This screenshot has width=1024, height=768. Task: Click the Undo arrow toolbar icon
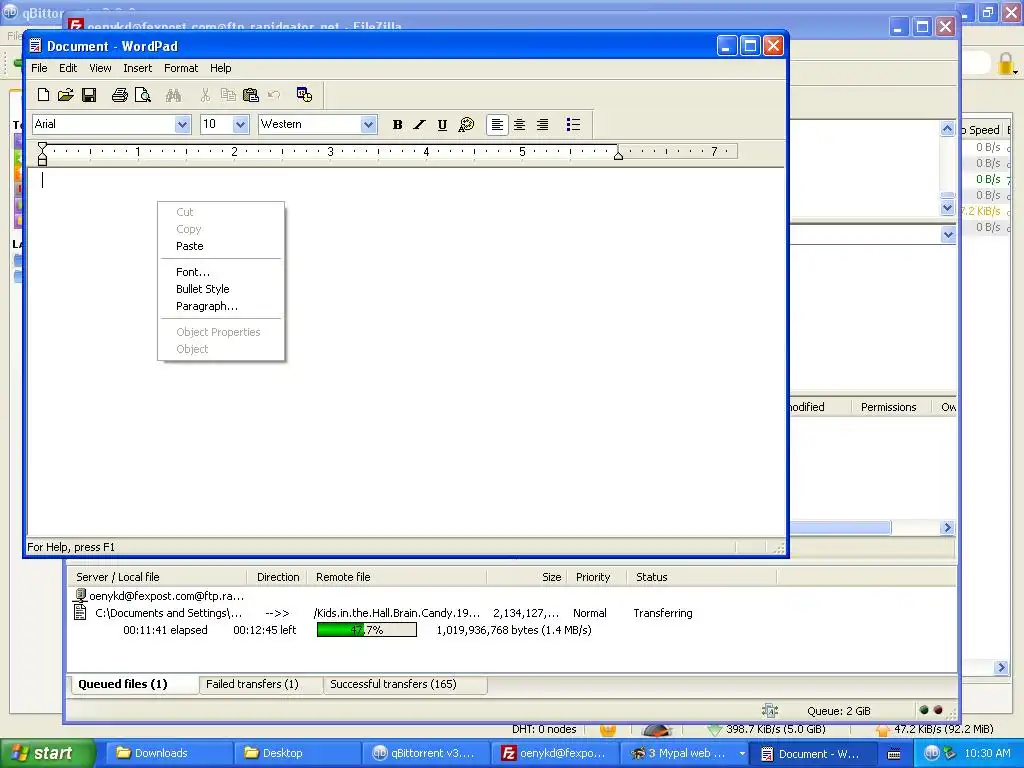[274, 95]
